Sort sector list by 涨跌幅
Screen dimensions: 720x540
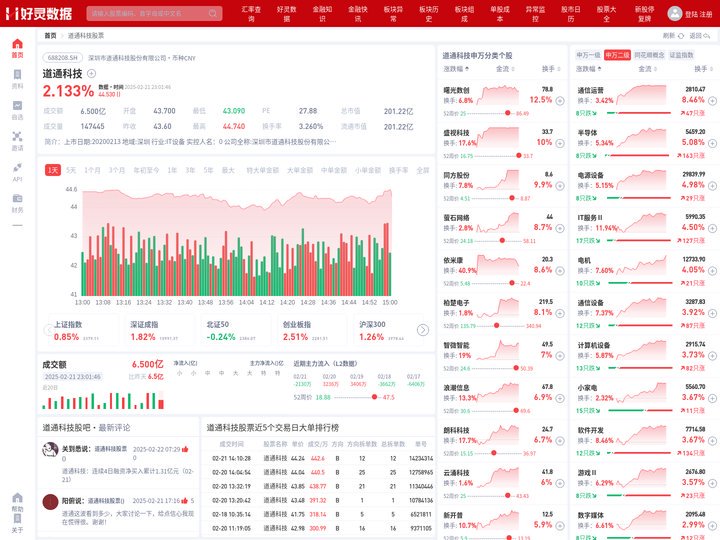[x=589, y=69]
